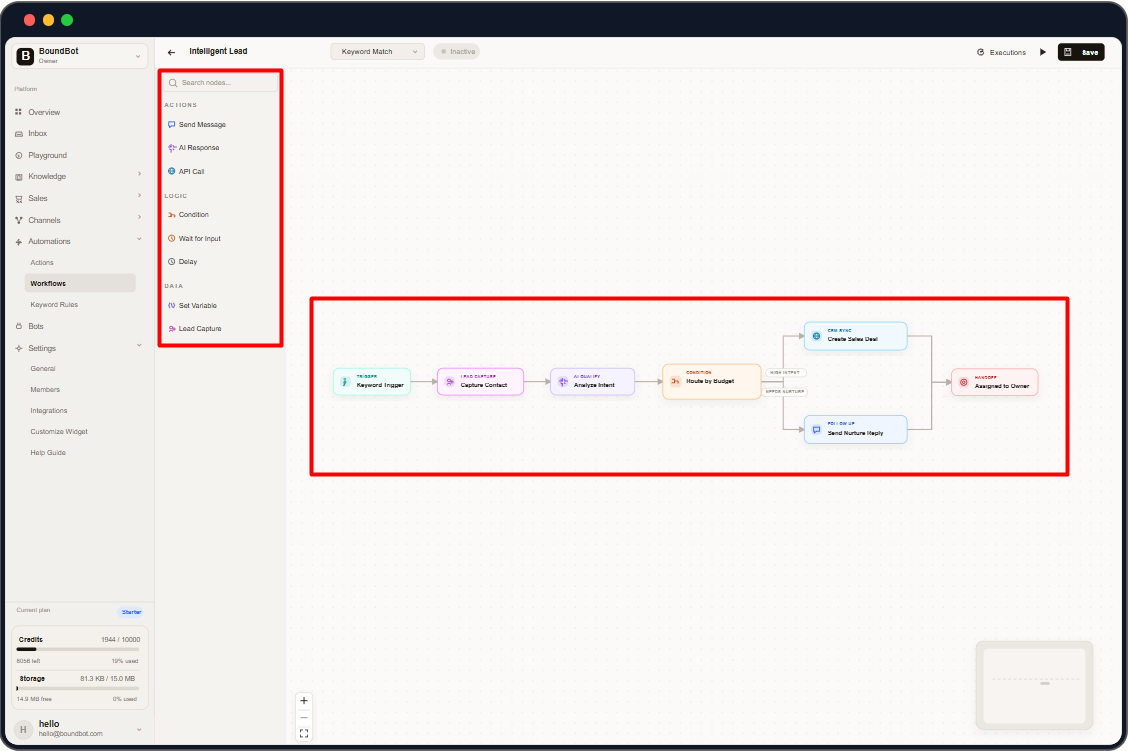Select the API Call action icon
The height and width of the screenshot is (751, 1128).
(172, 171)
